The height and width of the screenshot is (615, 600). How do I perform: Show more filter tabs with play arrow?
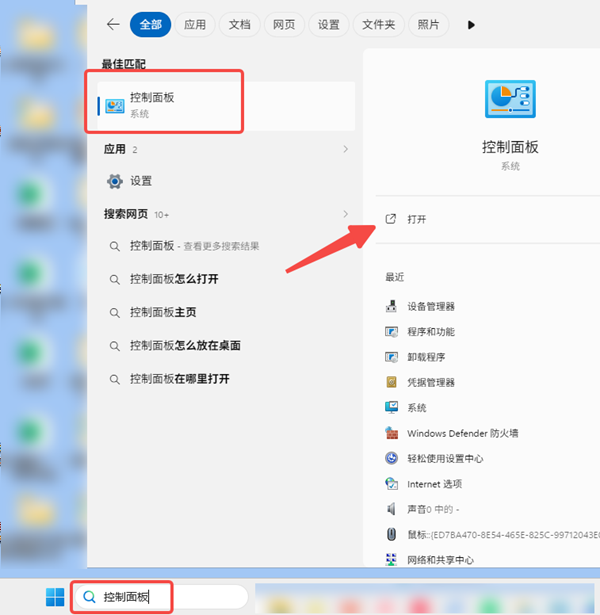click(471, 25)
